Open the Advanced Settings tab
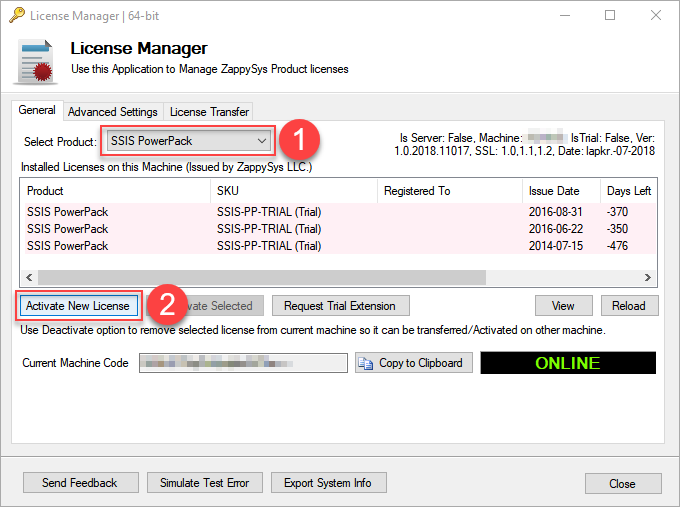Viewport: 680px width, 507px height. tap(113, 112)
